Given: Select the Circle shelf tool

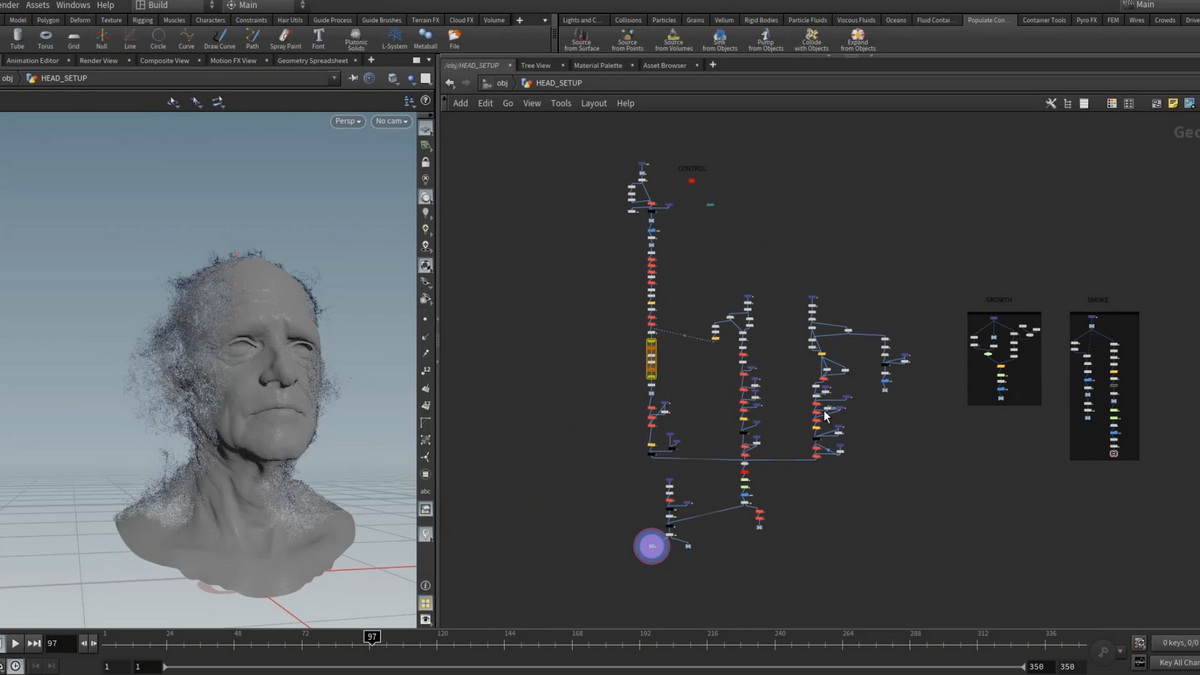Looking at the screenshot, I should click(x=158, y=39).
